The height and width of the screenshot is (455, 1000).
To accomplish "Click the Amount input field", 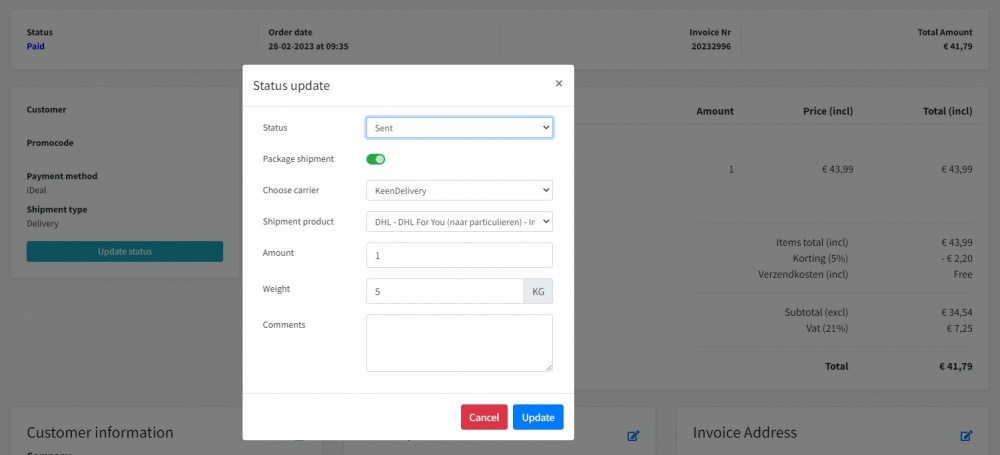I will [459, 255].
